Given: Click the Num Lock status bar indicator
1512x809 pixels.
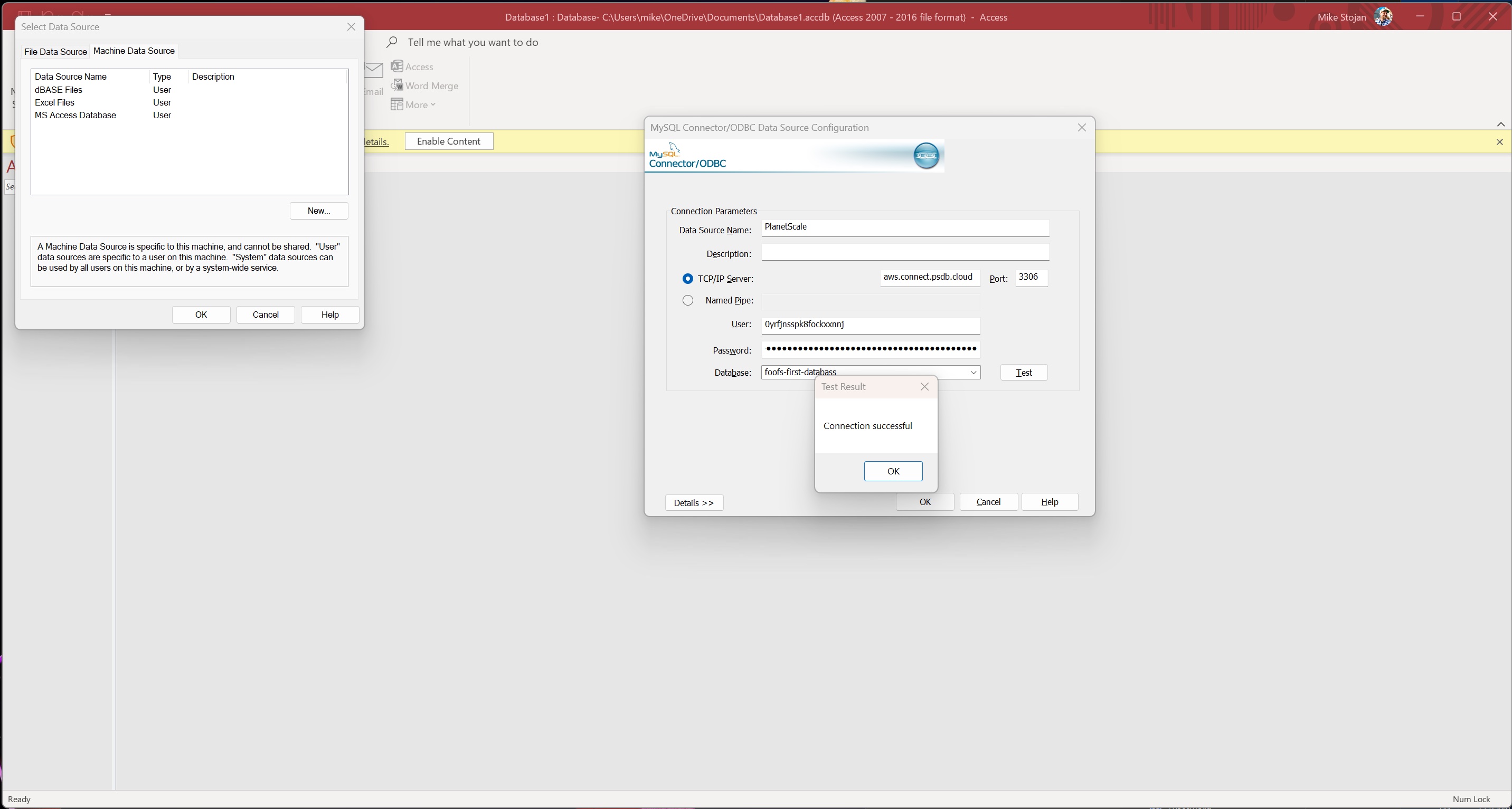Looking at the screenshot, I should [1471, 799].
